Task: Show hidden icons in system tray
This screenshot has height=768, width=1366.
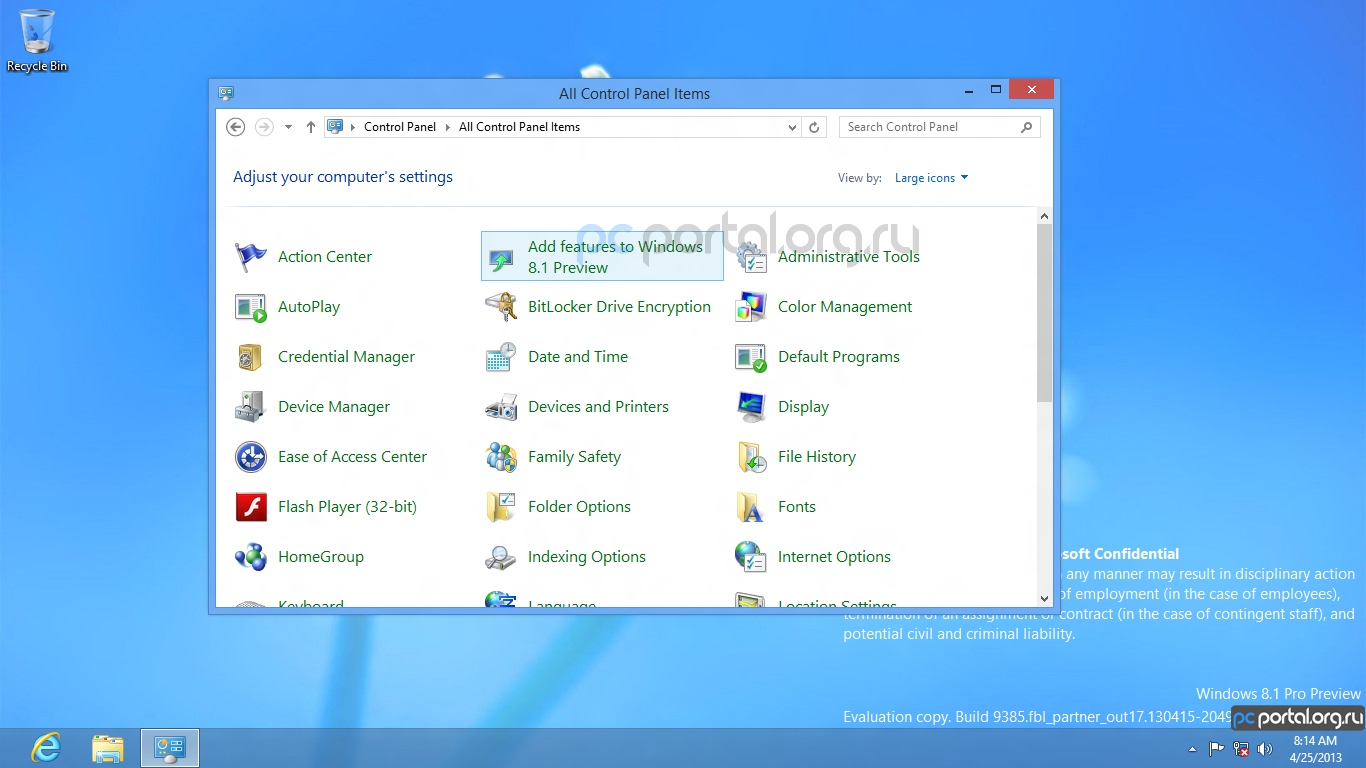Action: tap(1192, 749)
